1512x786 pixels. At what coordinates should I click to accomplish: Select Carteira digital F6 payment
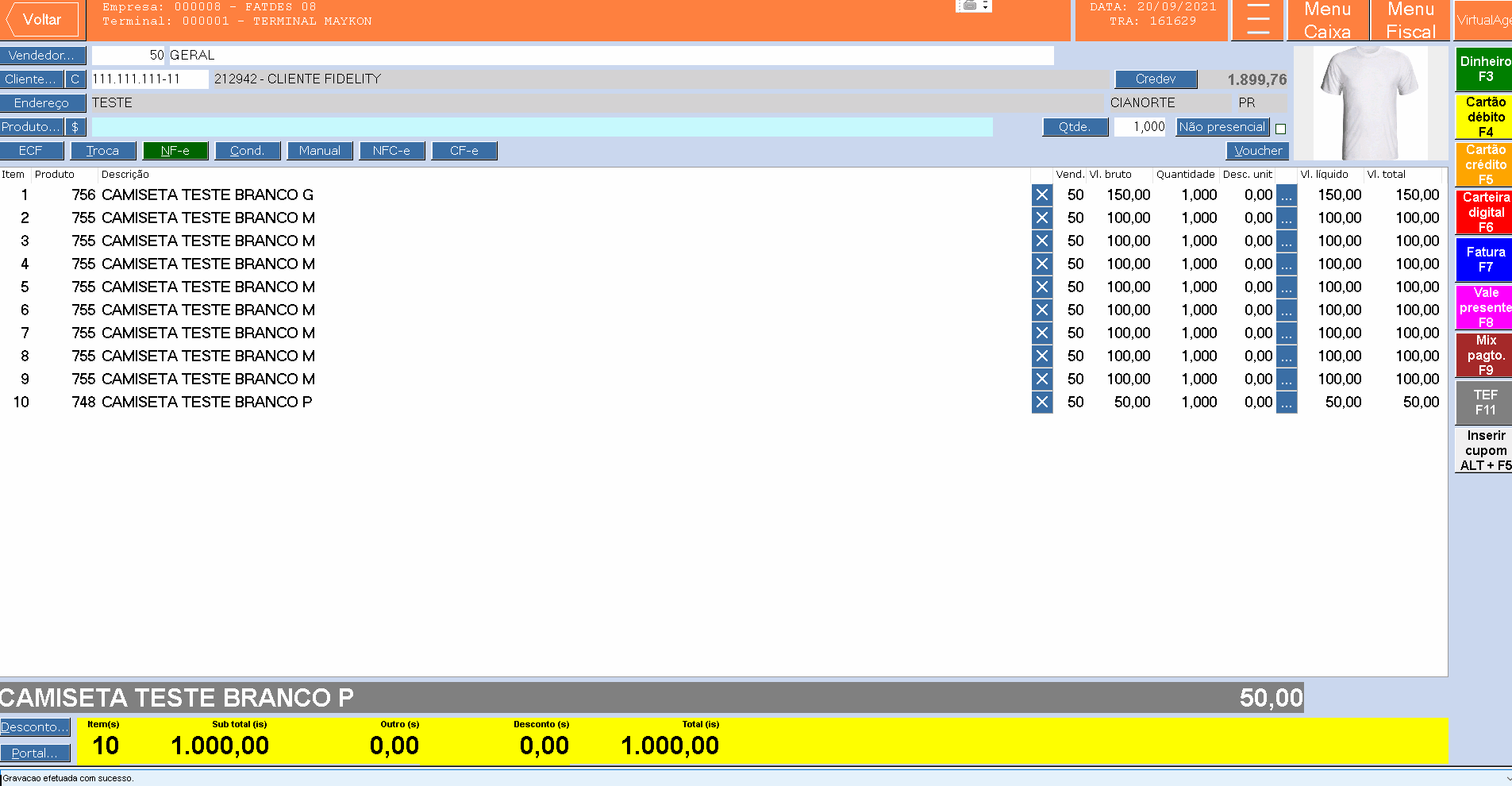1485,212
